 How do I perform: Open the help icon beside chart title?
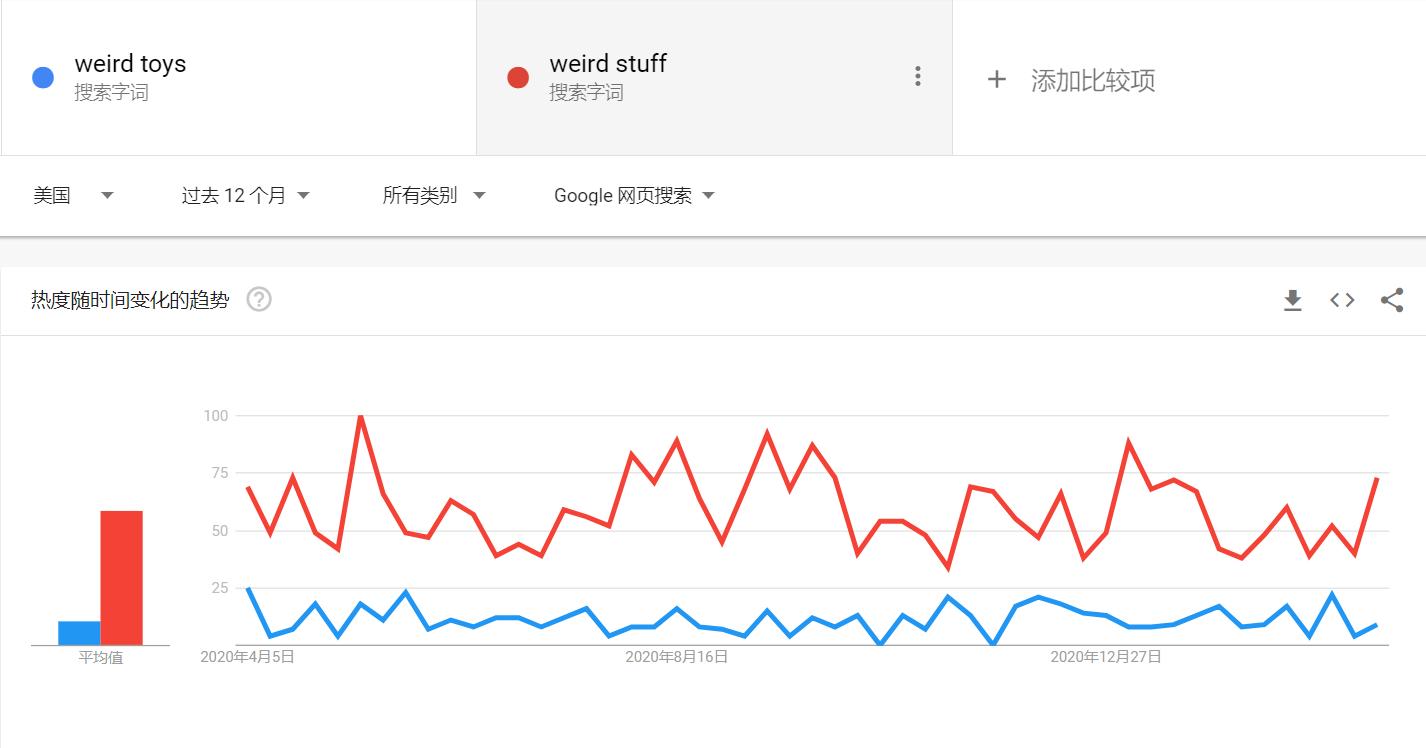[259, 299]
